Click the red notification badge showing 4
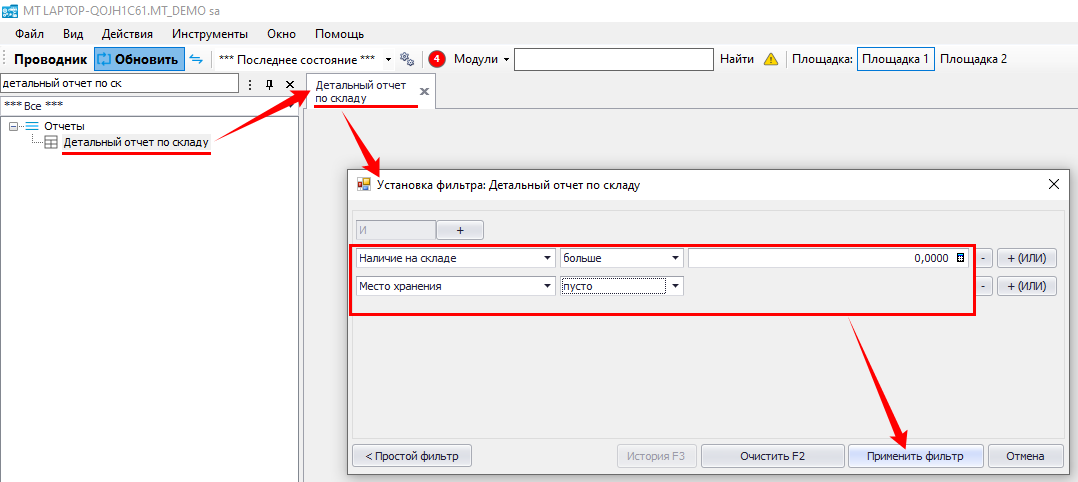The image size is (1078, 482). pos(437,59)
